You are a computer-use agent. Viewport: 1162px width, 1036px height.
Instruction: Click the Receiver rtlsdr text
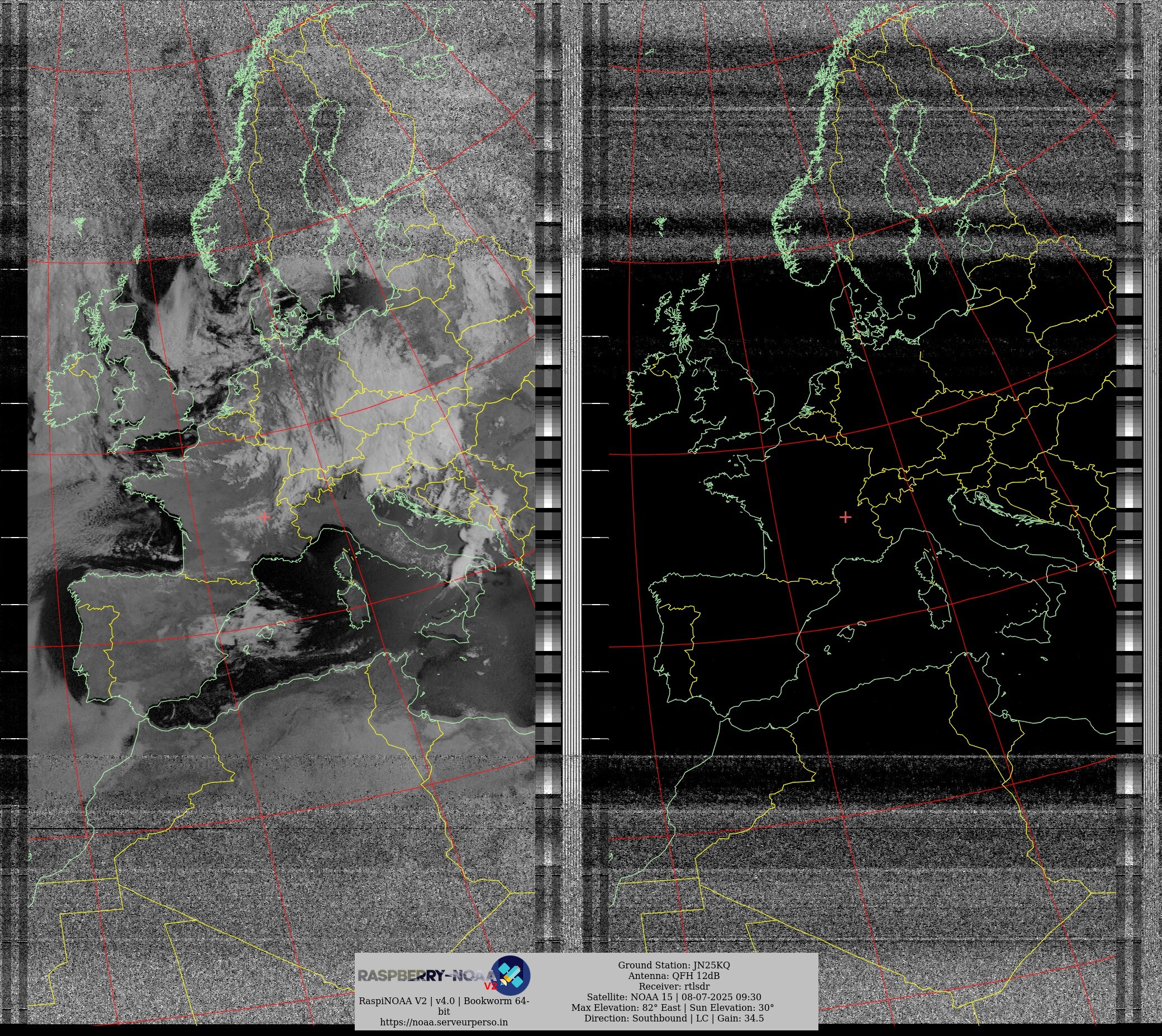coord(674,986)
